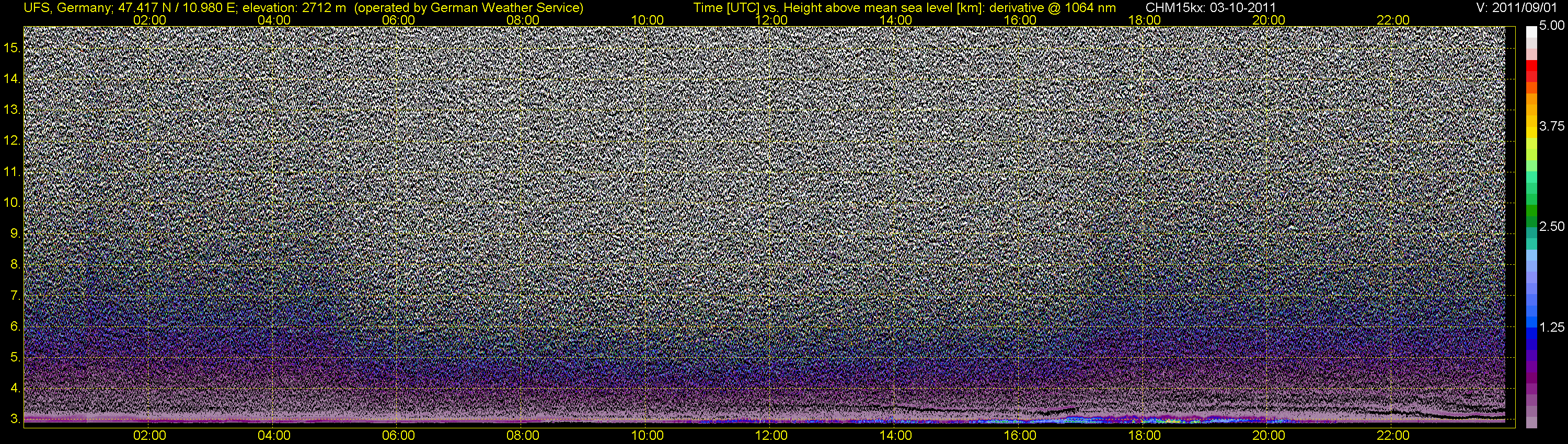Select the '4.' height axis label

[x=15, y=389]
